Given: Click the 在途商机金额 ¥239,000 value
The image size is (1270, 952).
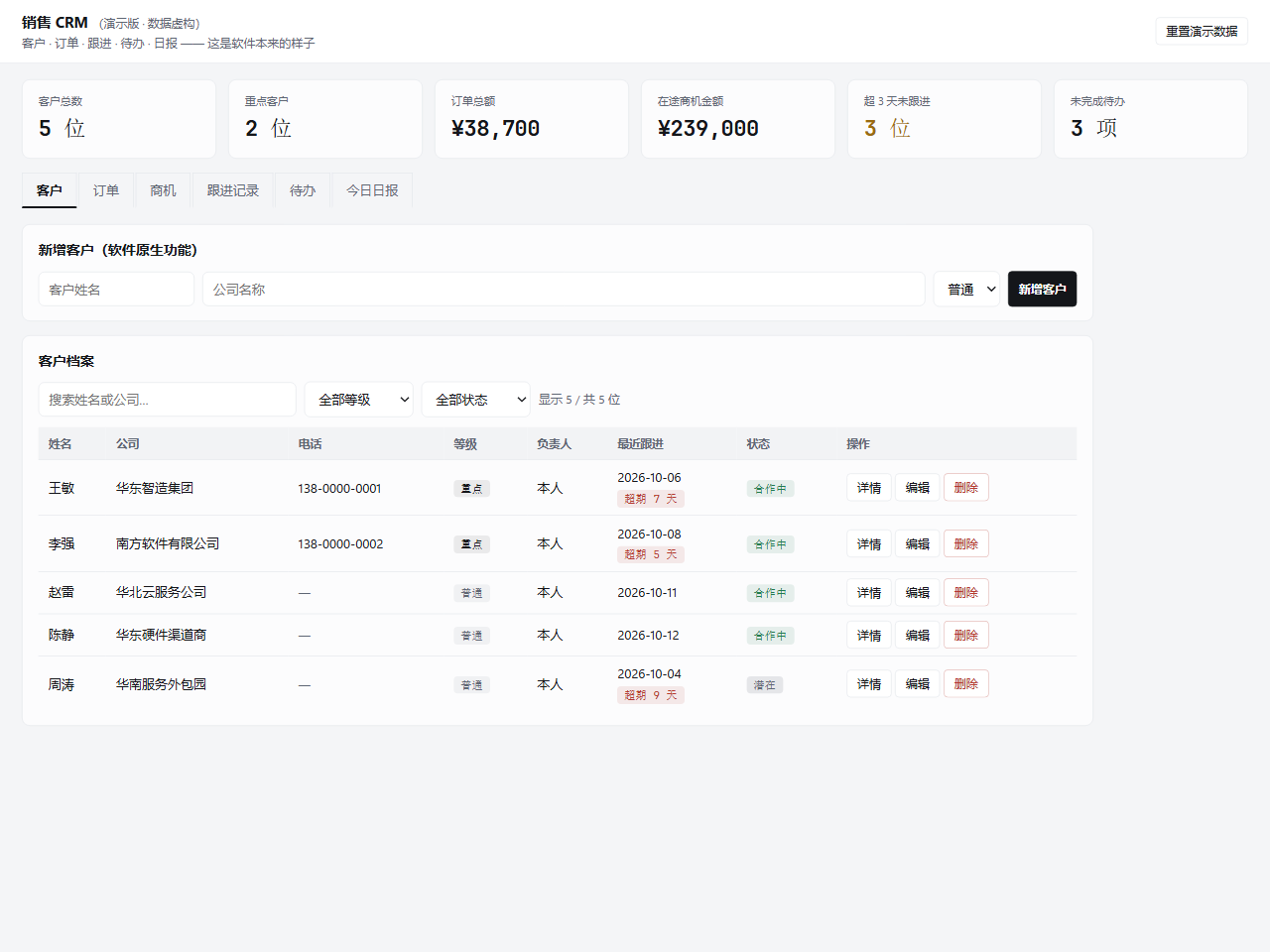Looking at the screenshot, I should 708,129.
